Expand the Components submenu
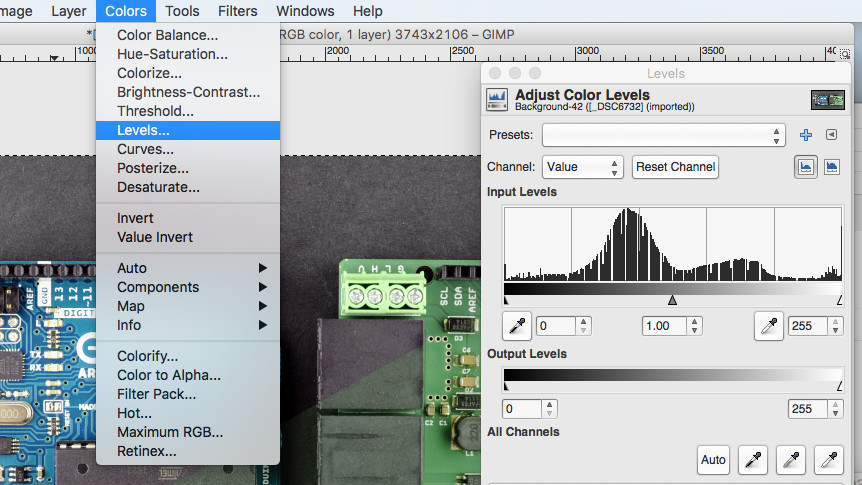 coord(188,287)
